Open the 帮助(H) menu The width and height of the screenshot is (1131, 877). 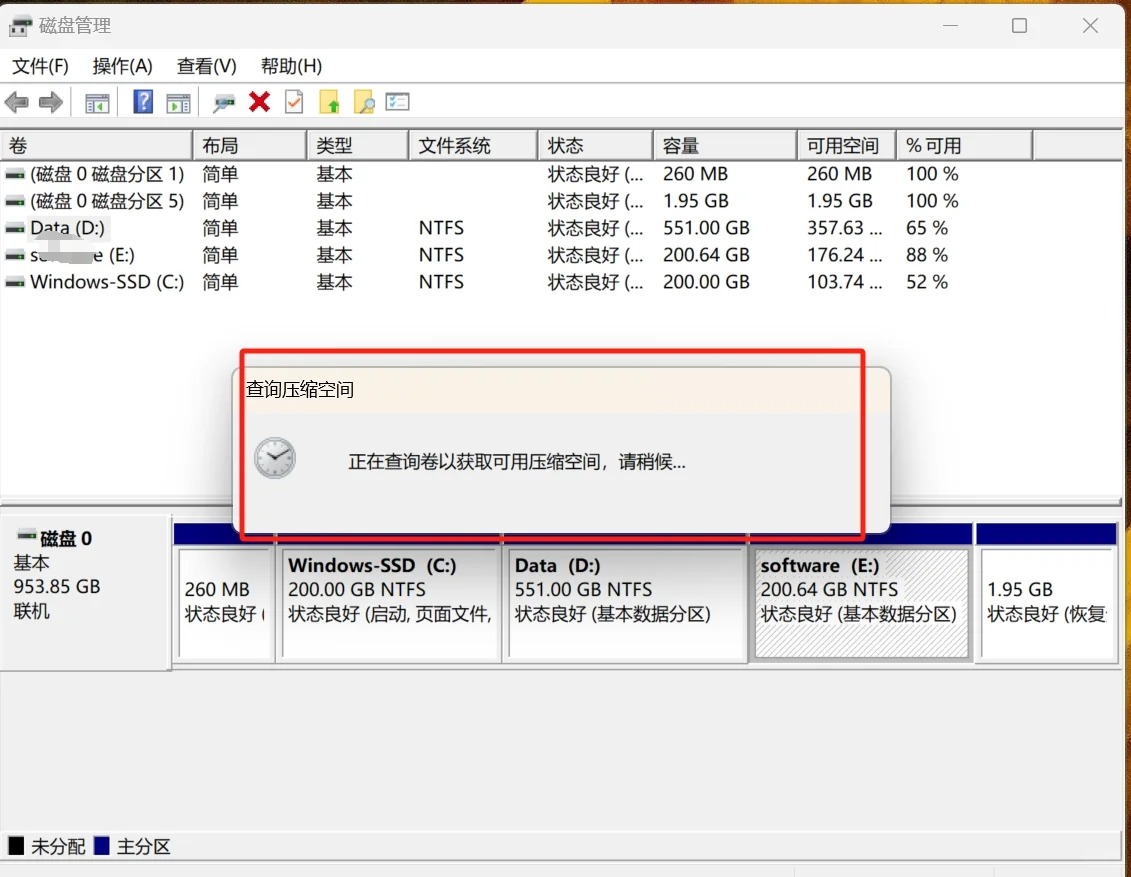pos(291,66)
